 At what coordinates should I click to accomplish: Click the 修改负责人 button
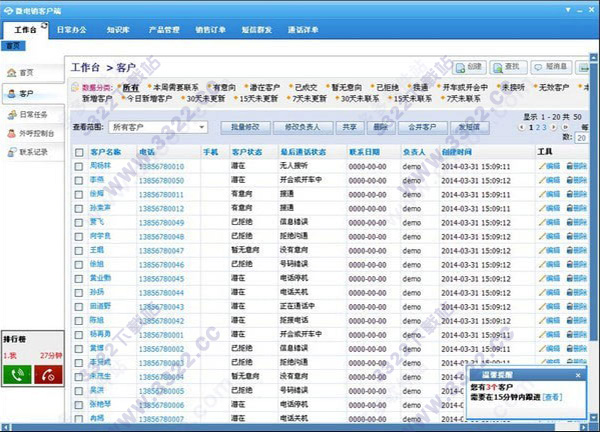pyautogui.click(x=302, y=127)
